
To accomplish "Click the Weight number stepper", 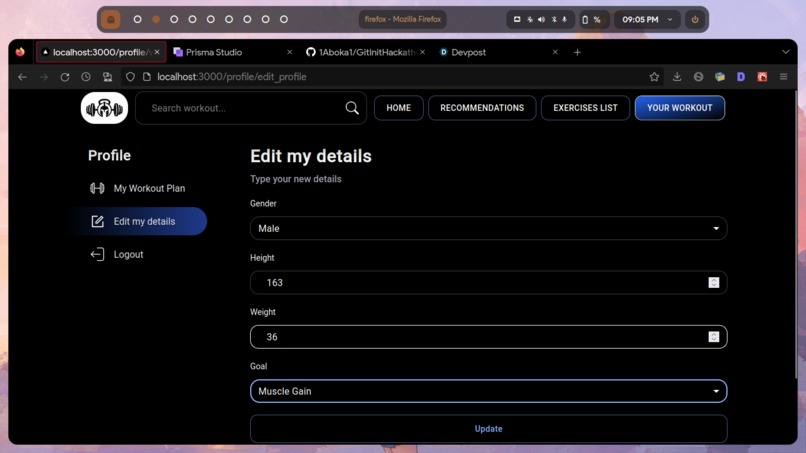I will [713, 337].
